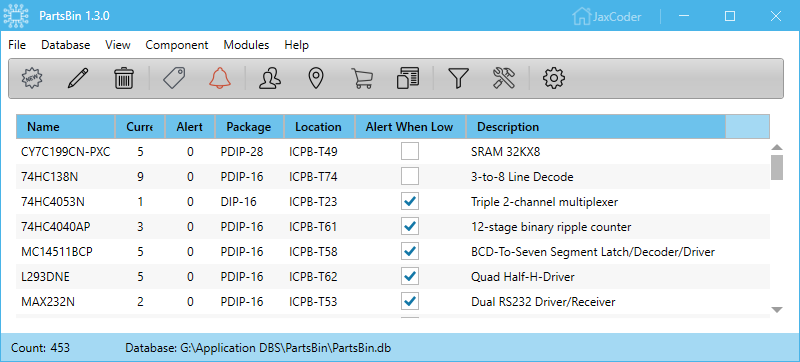800x362 pixels.
Task: Open the shopping cart icon
Action: pyautogui.click(x=362, y=79)
